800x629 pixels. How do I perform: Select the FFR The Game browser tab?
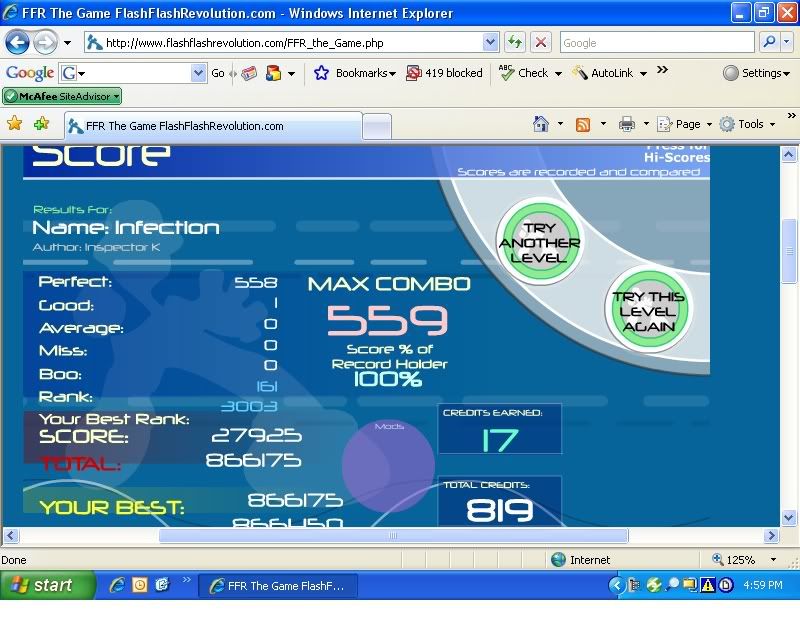tap(212, 127)
